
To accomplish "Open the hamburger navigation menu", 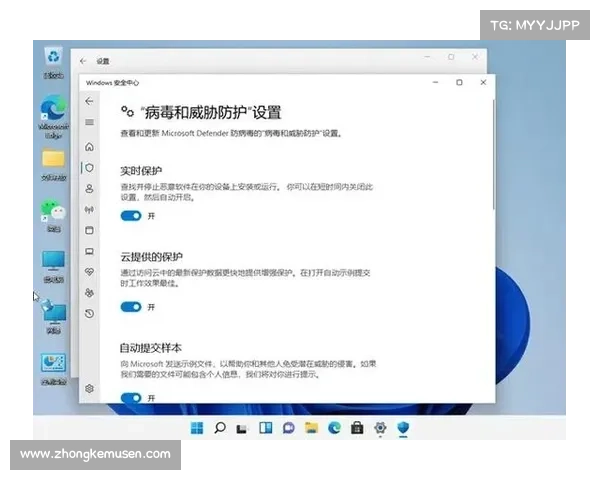I will (x=89, y=122).
